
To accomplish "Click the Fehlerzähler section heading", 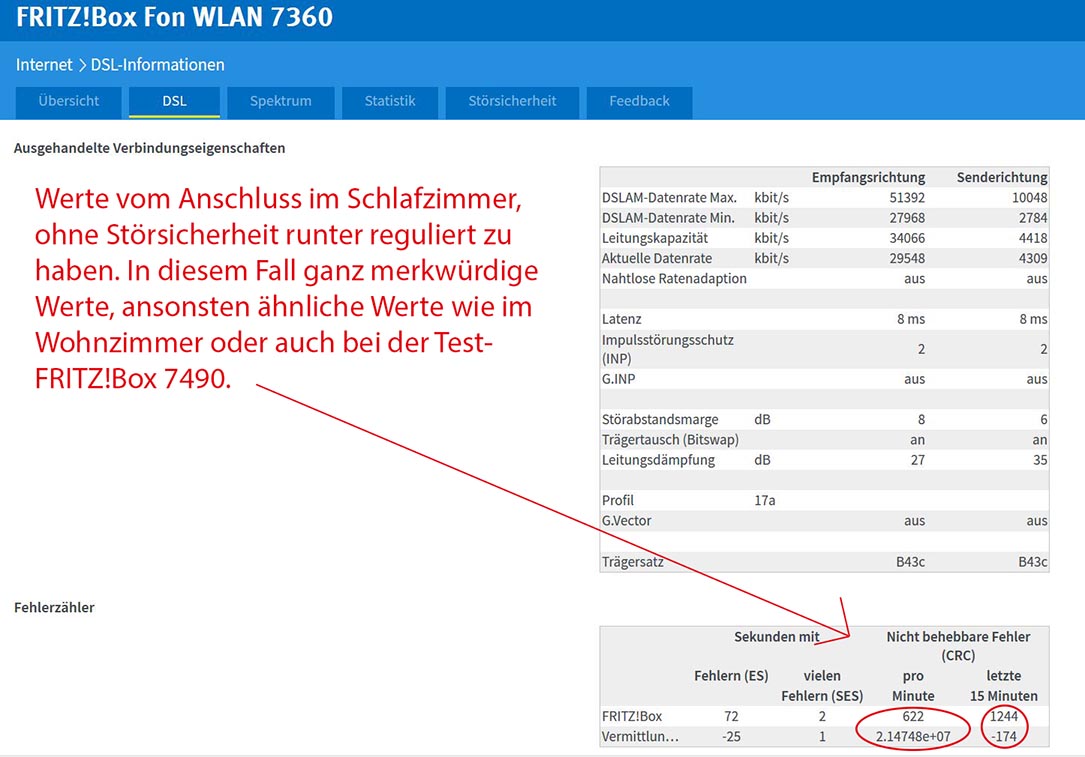I will 54,607.
